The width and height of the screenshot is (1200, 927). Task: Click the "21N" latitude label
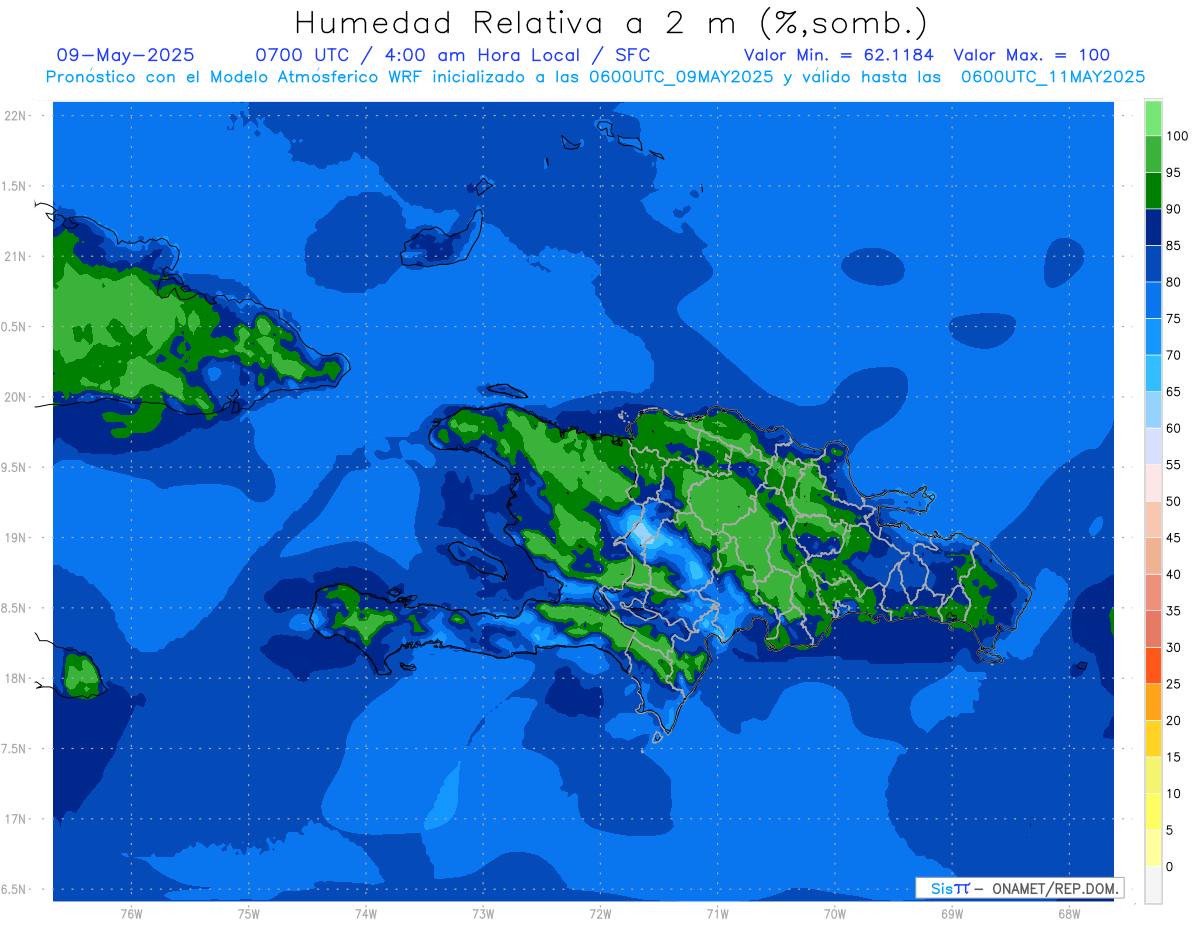(x=16, y=256)
